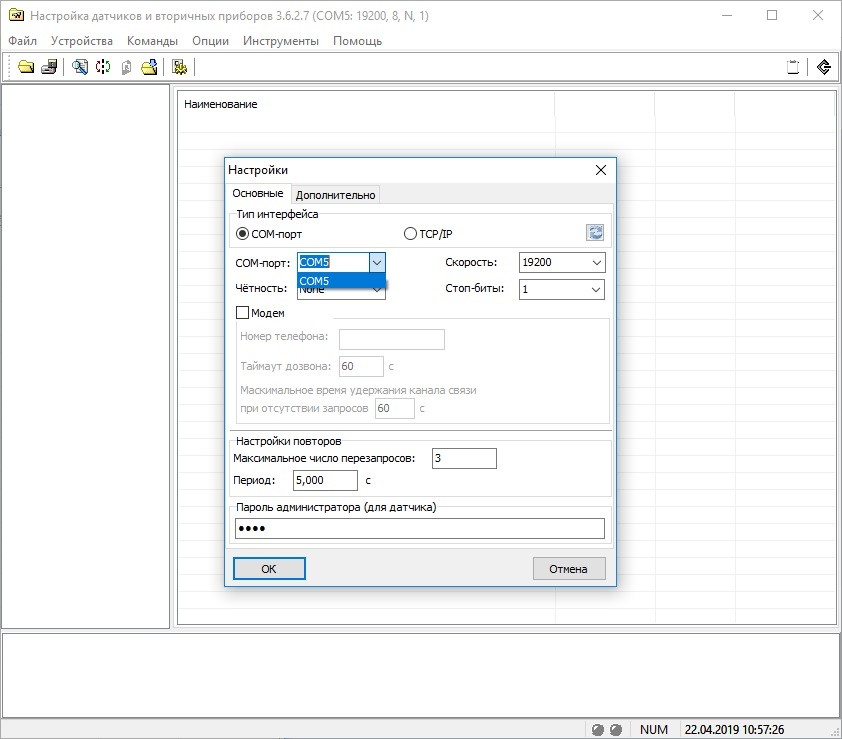Open the Команды menu
Viewport: 842px width, 739px height.
152,41
